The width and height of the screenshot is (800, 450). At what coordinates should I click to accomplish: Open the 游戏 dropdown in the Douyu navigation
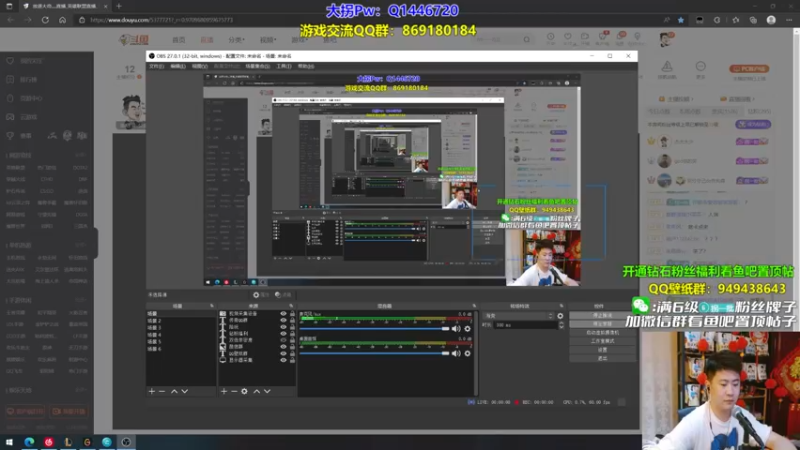pyautogui.click(x=299, y=40)
